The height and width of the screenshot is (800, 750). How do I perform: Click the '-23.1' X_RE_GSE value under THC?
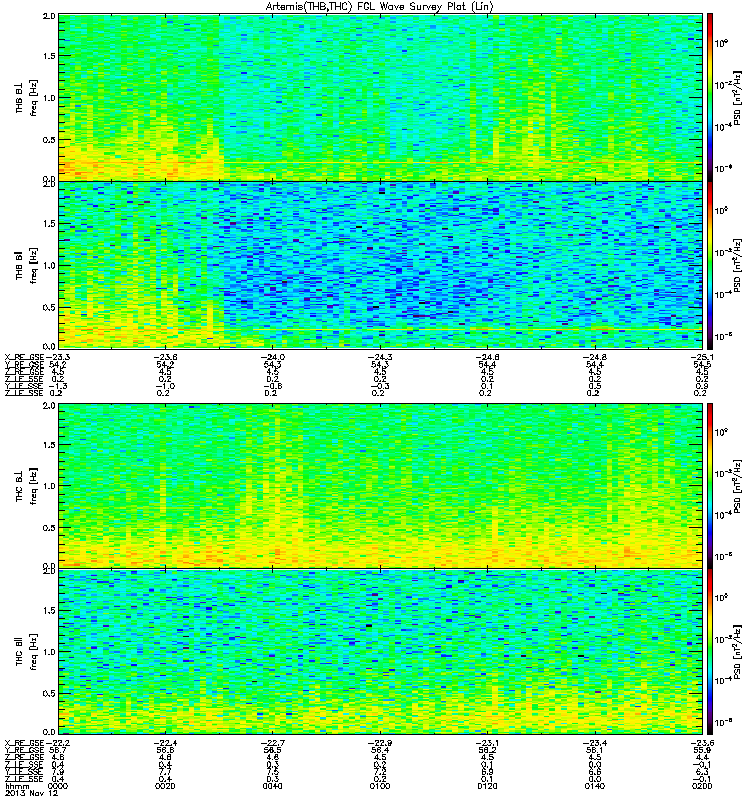[487, 743]
